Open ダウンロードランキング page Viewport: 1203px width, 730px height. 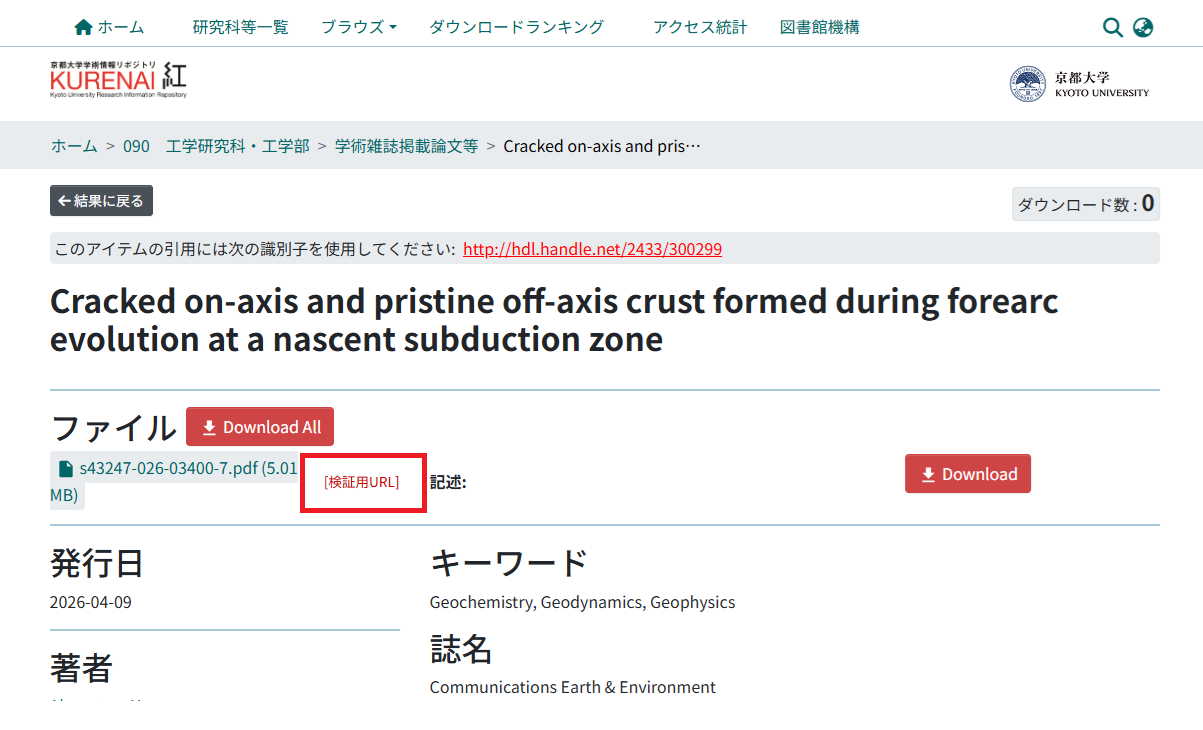coord(516,27)
